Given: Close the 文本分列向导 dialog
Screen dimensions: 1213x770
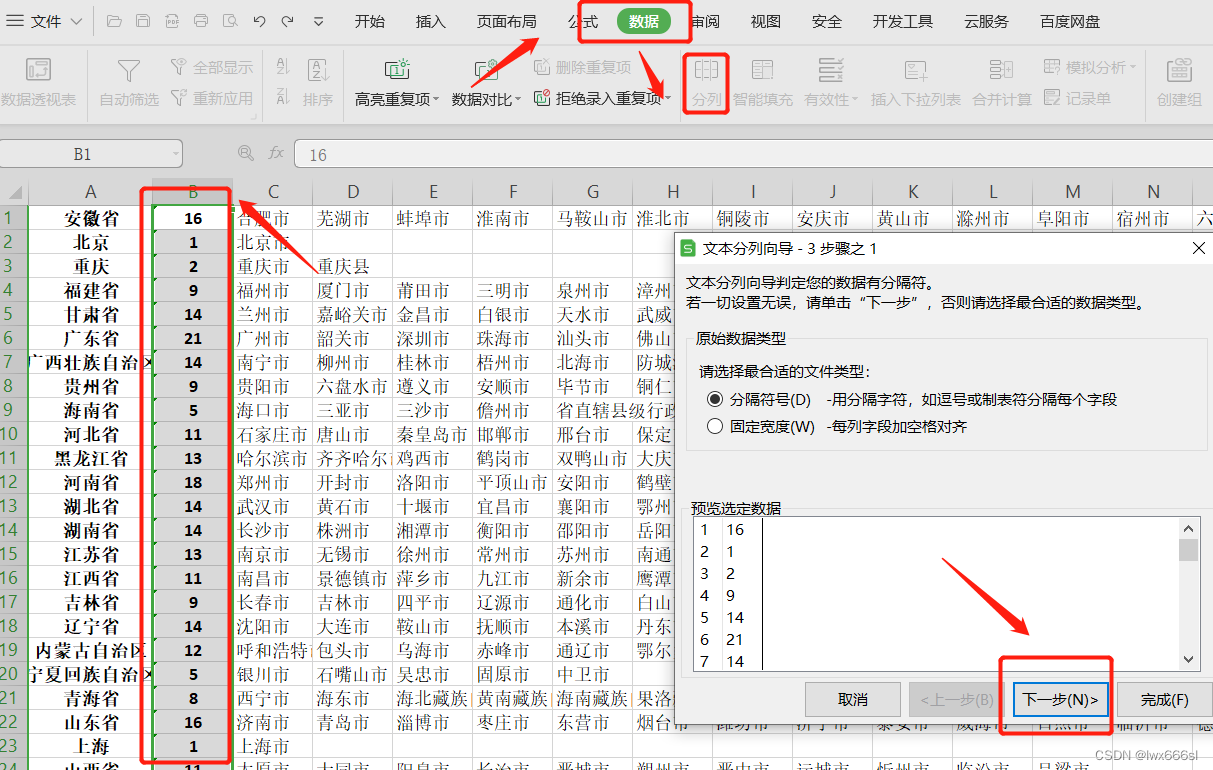Looking at the screenshot, I should [1199, 248].
